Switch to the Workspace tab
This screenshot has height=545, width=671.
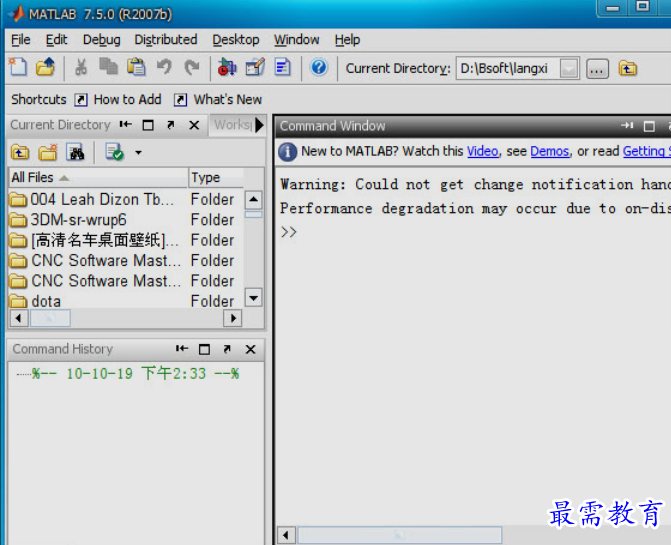pyautogui.click(x=233, y=124)
